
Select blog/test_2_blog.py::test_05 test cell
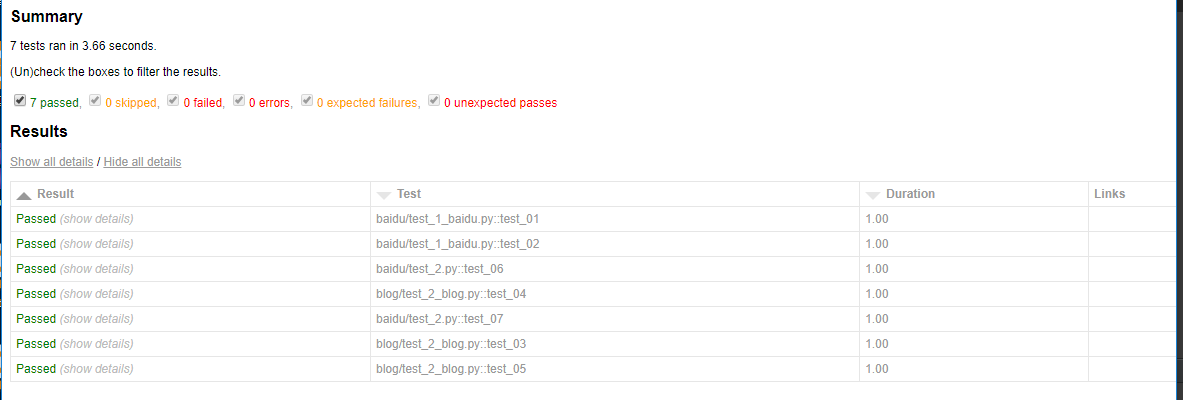[x=451, y=369]
